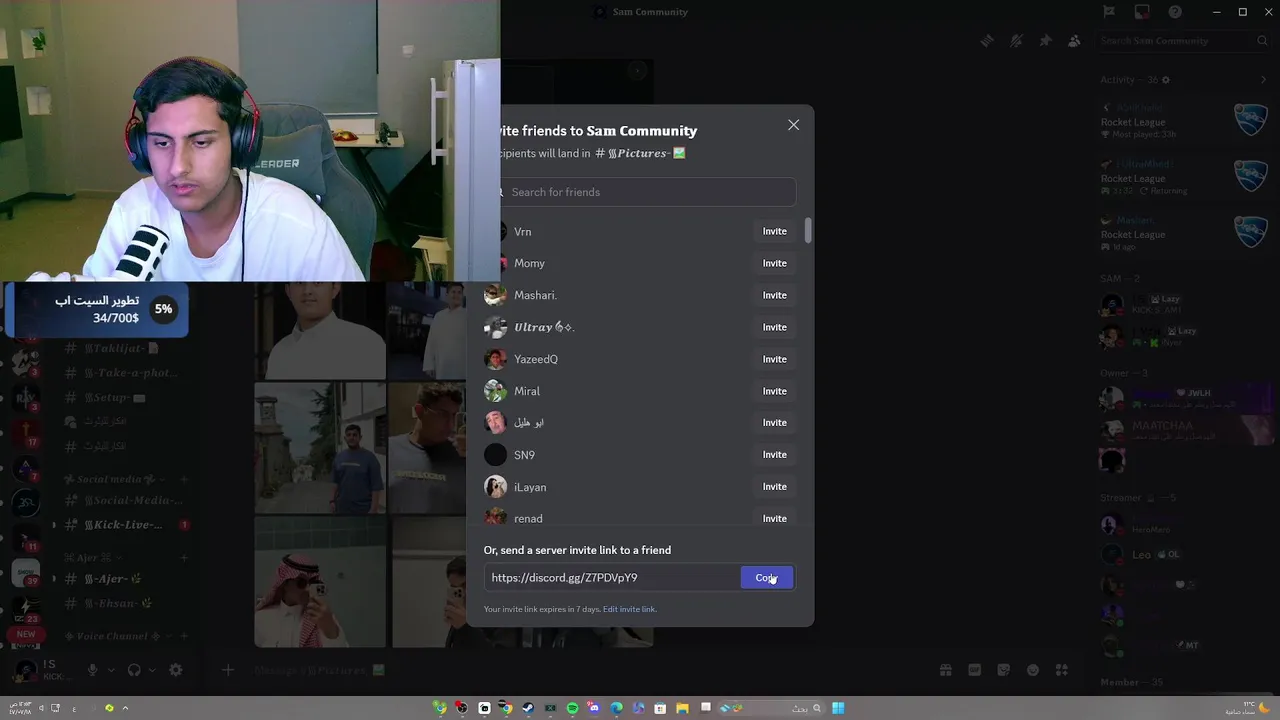Toggle notification settings bell icon
1280x720 pixels.
point(1016,41)
